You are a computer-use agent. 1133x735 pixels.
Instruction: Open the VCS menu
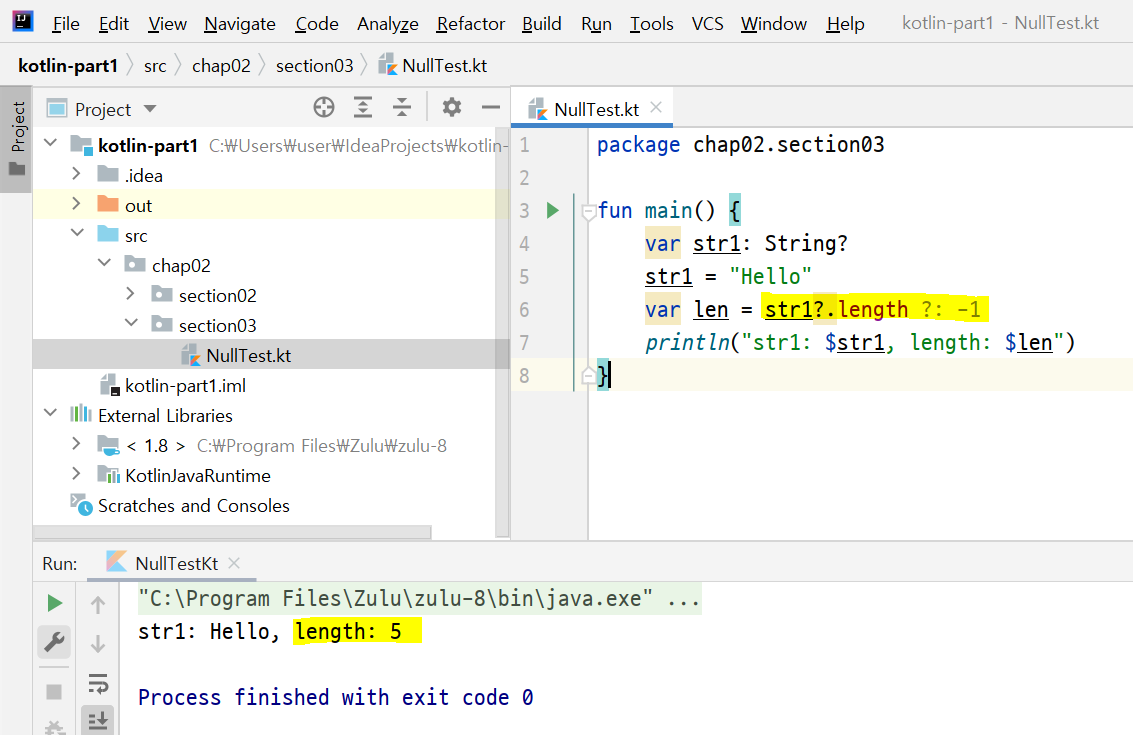tap(707, 24)
